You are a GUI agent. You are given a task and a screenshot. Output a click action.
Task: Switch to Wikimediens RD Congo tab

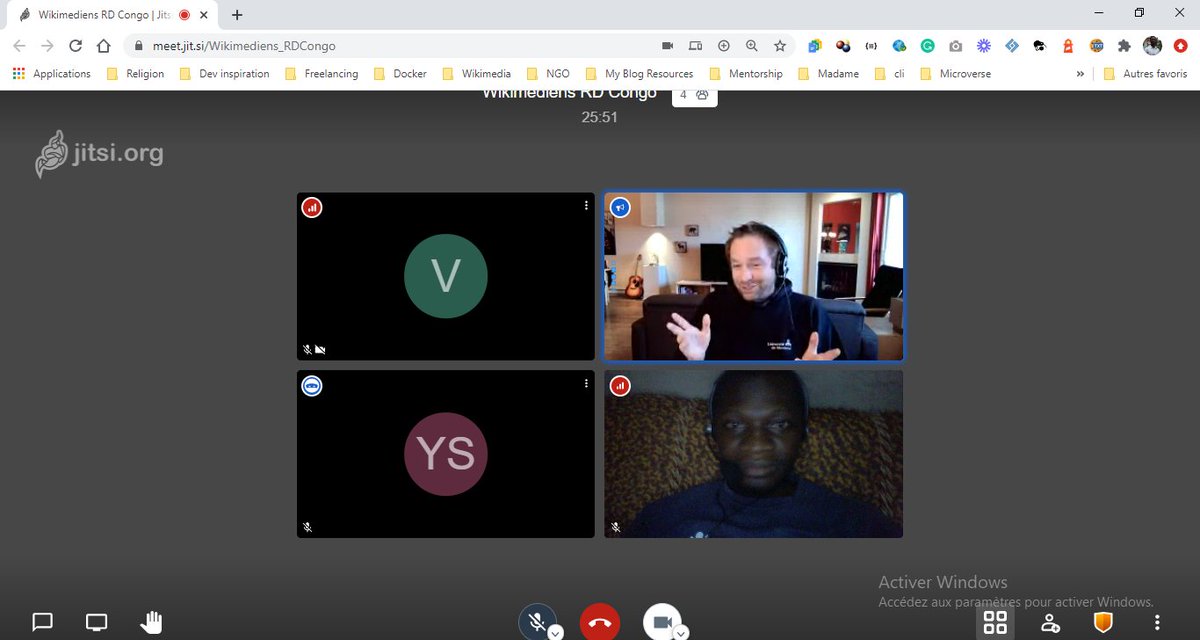pyautogui.click(x=110, y=15)
